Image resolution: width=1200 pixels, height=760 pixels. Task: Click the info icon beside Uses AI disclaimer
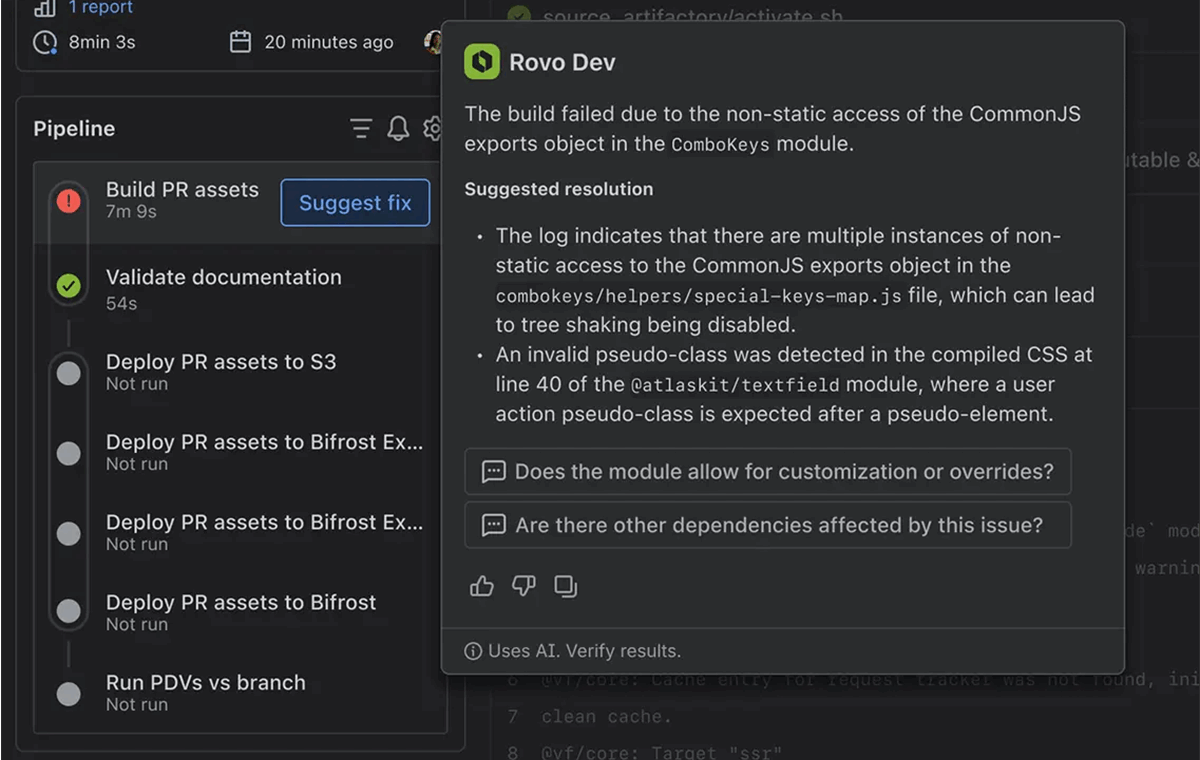coord(472,650)
